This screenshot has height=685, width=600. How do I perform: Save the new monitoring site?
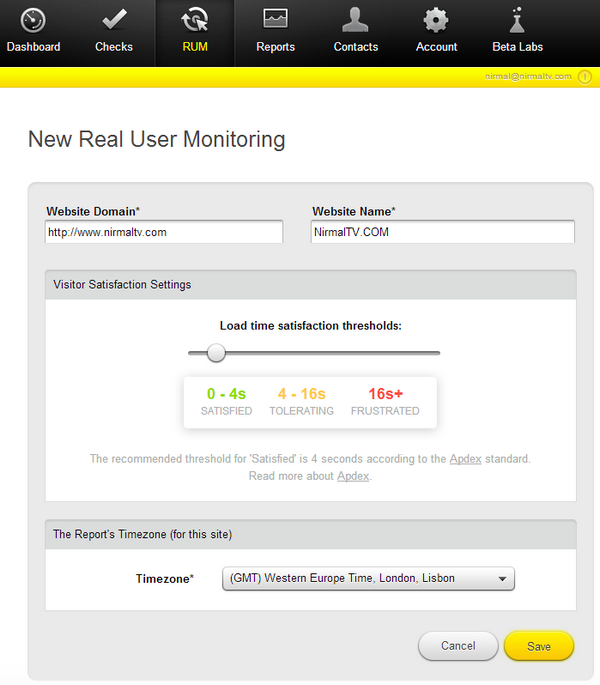click(x=538, y=646)
